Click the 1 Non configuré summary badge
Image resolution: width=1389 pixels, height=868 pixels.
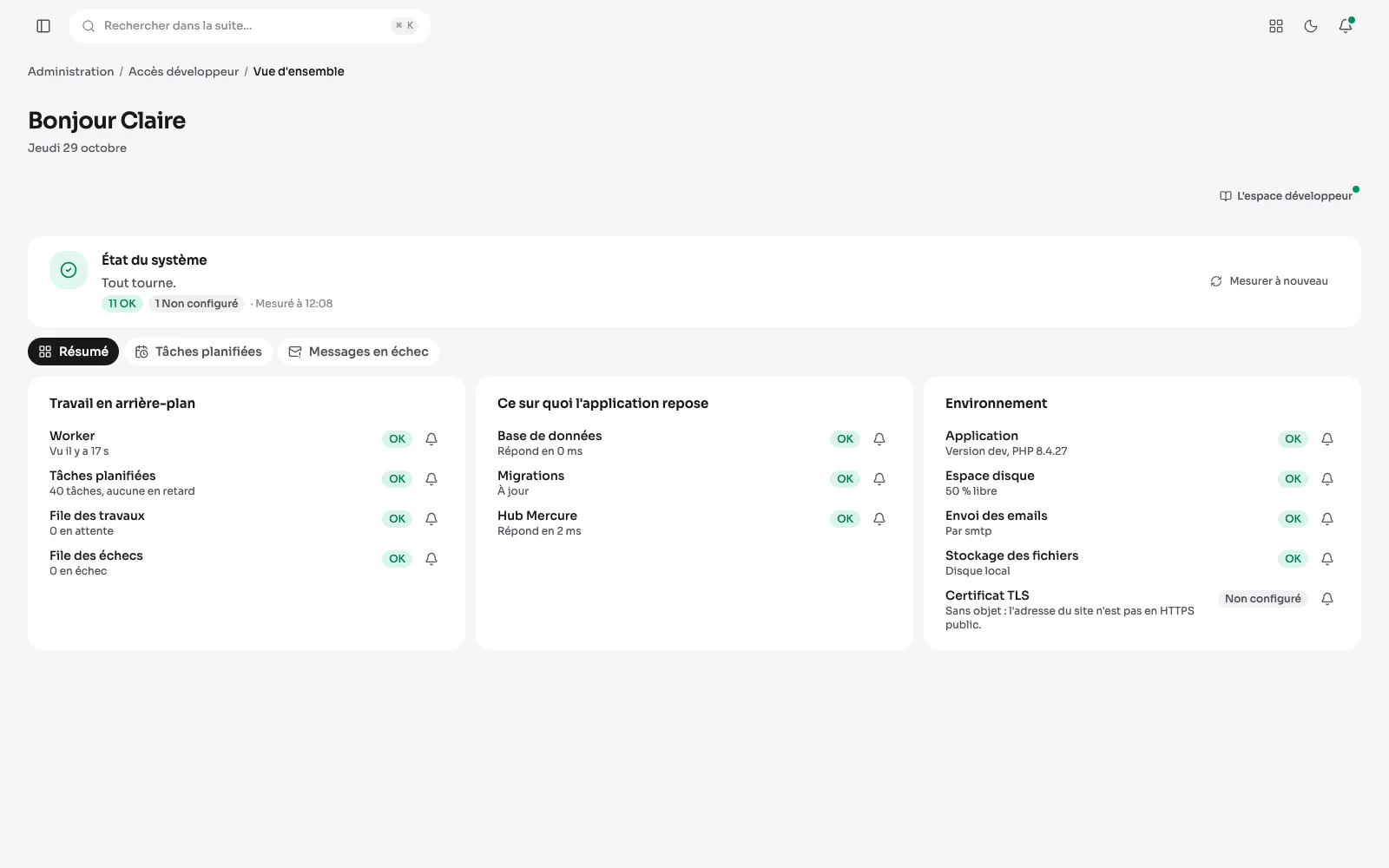(196, 304)
